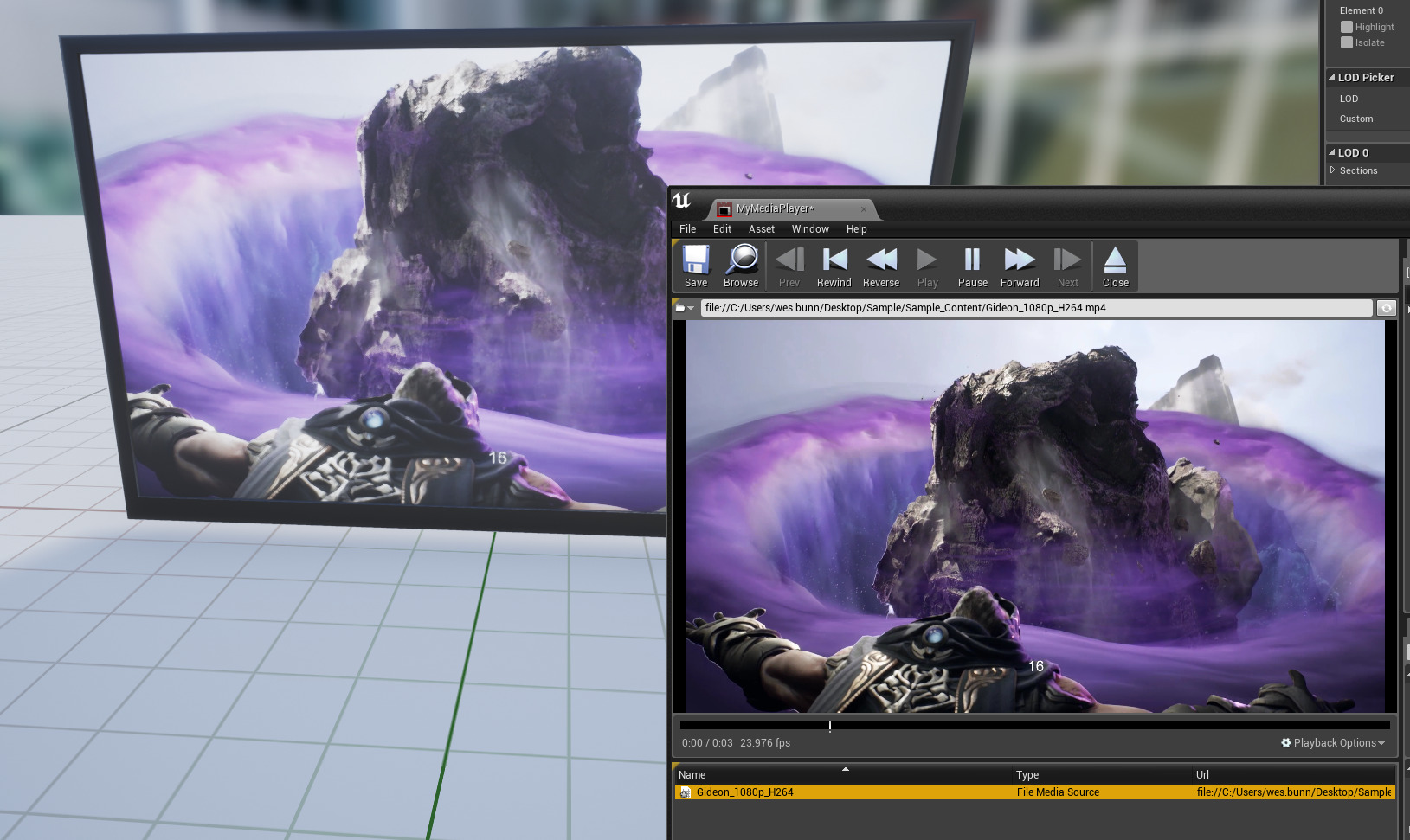Expand the Sections row
1410x840 pixels.
[x=1333, y=170]
